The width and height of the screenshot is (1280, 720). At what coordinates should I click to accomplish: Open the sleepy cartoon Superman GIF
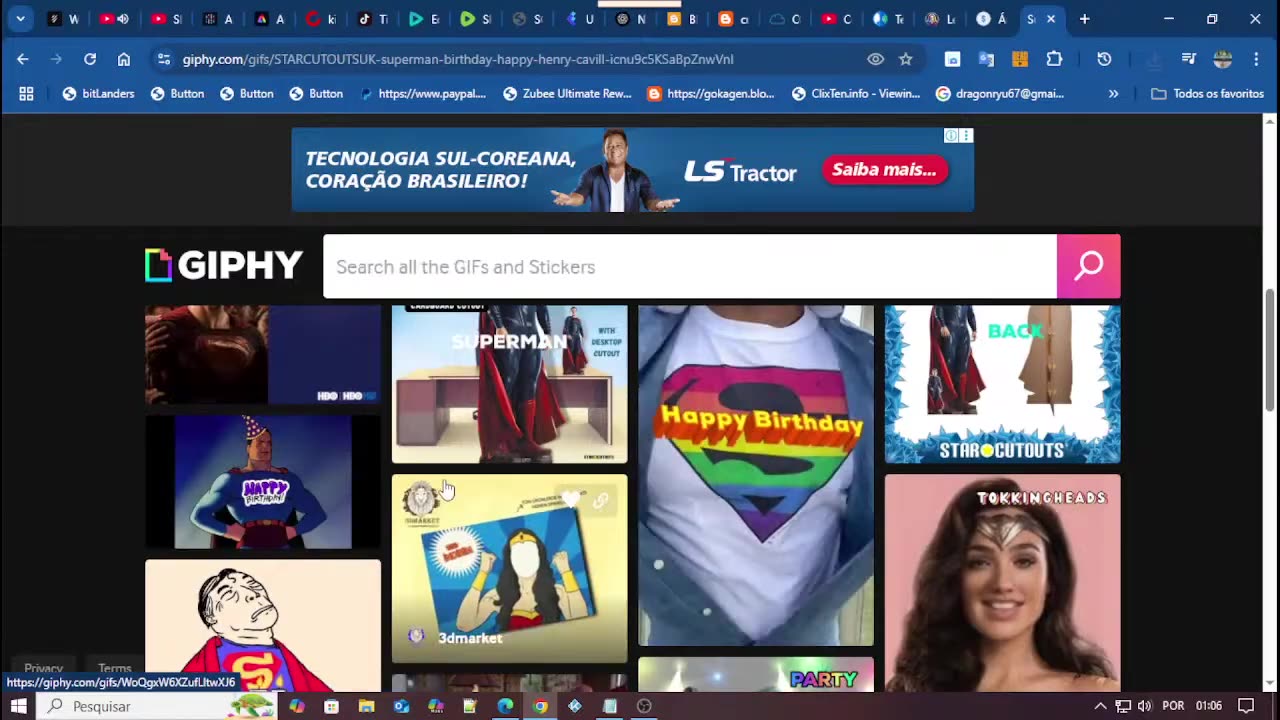tap(263, 625)
